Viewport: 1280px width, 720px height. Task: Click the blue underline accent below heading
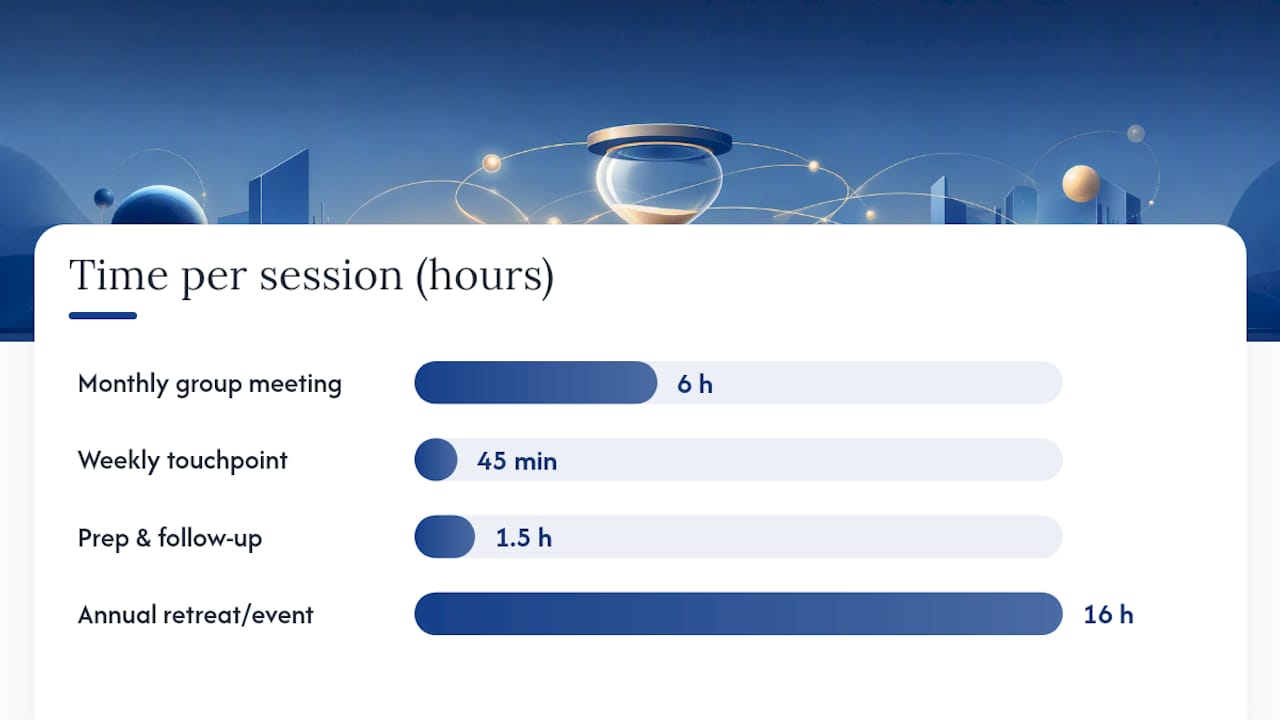(x=103, y=316)
